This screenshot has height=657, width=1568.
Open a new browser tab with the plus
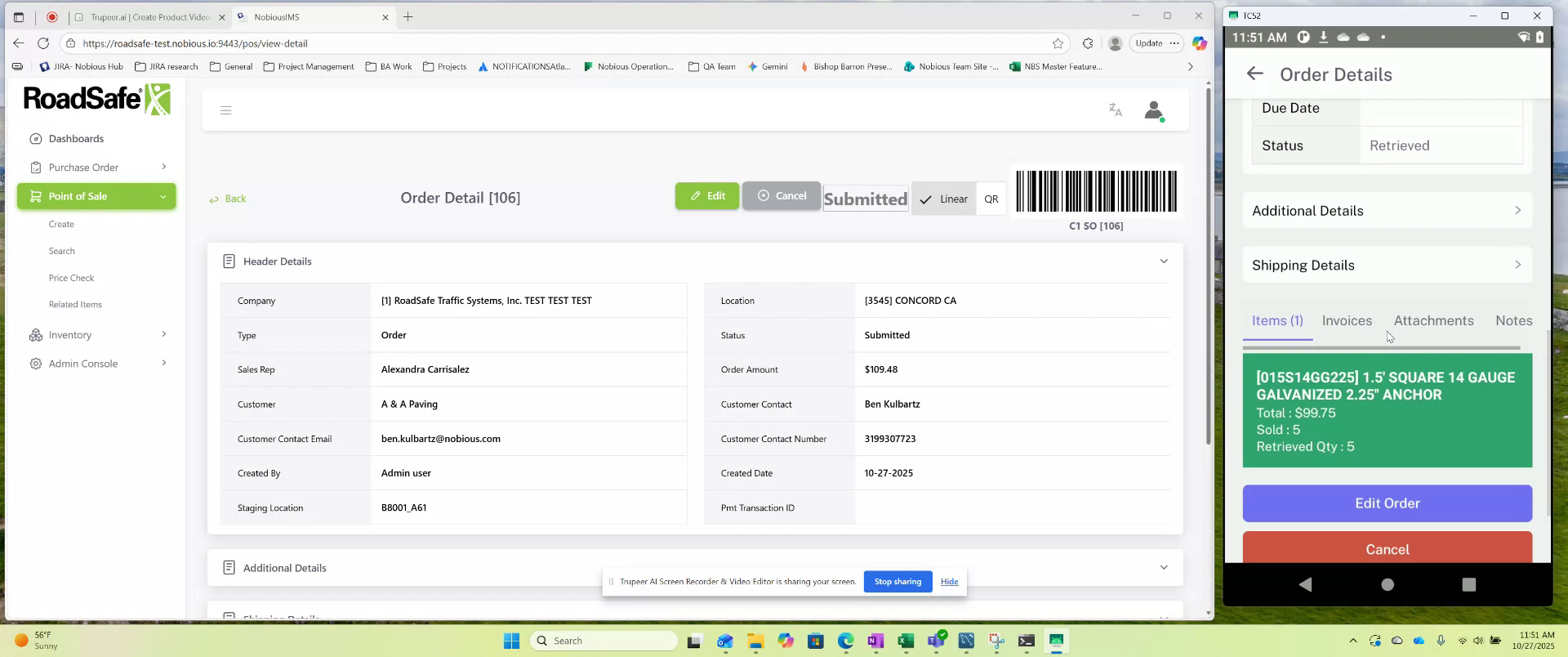tap(408, 16)
